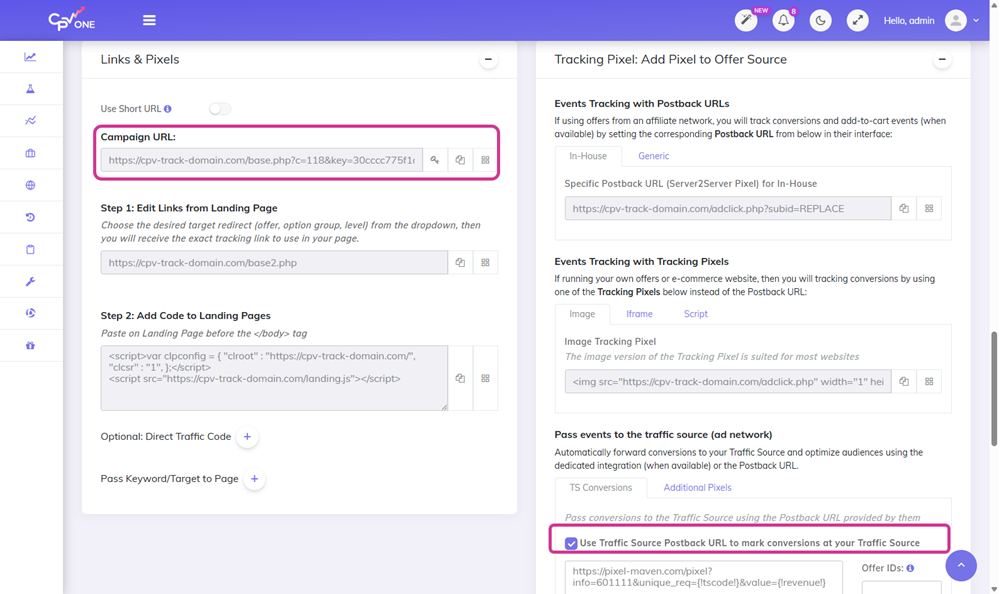1000x594 pixels.
Task: Expand Pass Keyword/Target to Page section
Action: pos(254,479)
